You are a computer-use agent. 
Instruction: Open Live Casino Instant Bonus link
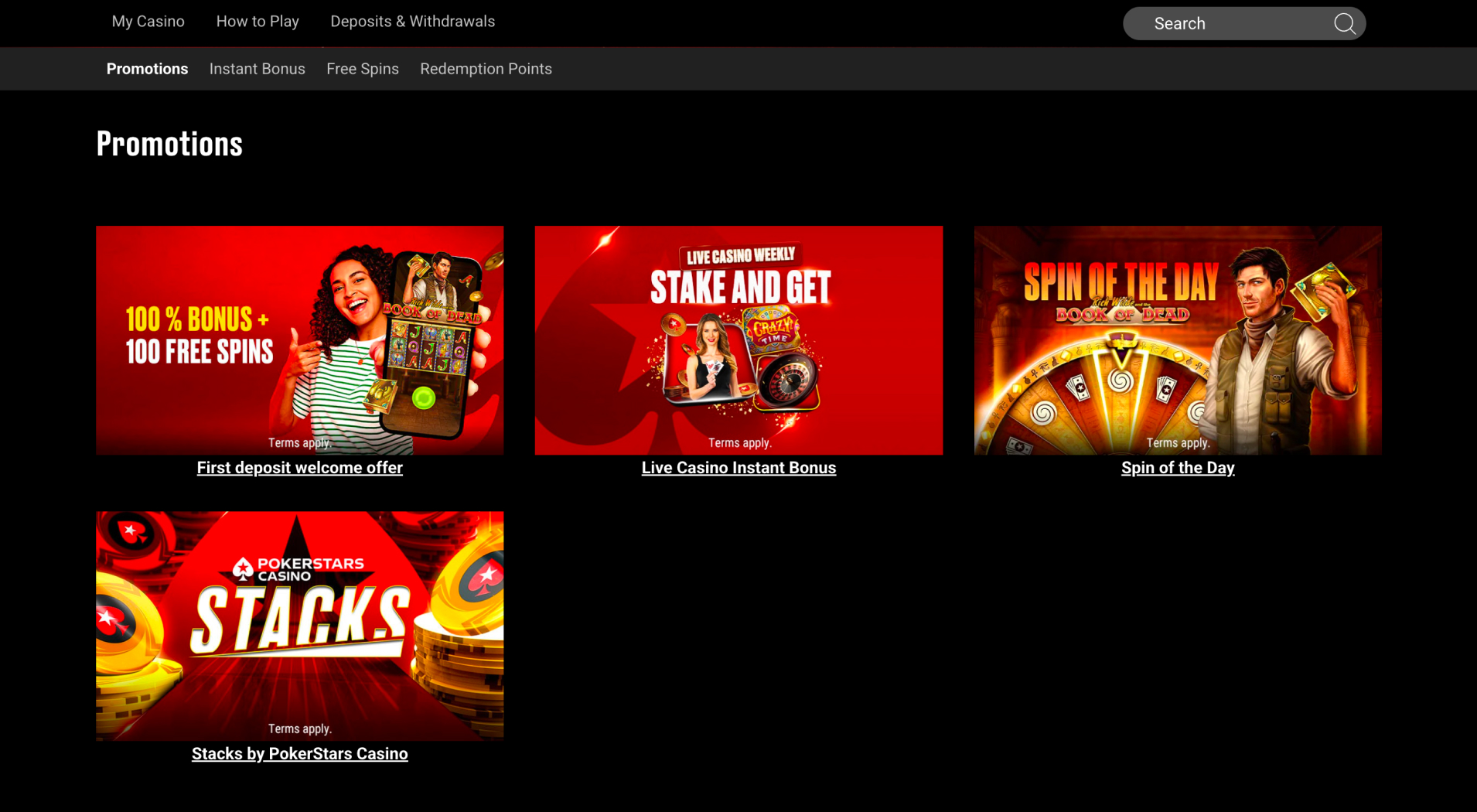[738, 468]
